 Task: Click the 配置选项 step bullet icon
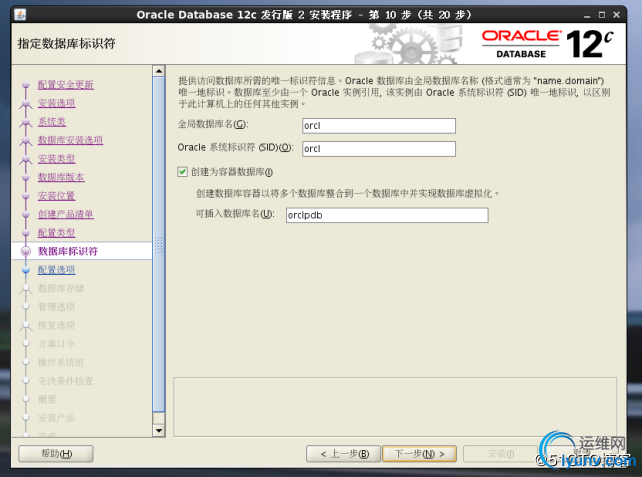(x=26, y=270)
